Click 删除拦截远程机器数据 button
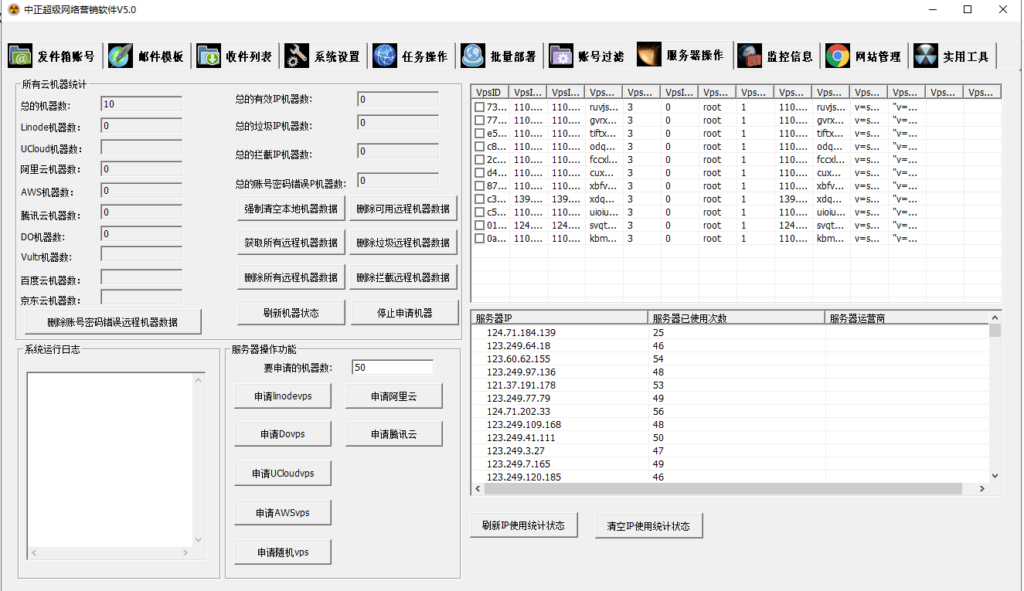1024x591 pixels. tap(403, 278)
